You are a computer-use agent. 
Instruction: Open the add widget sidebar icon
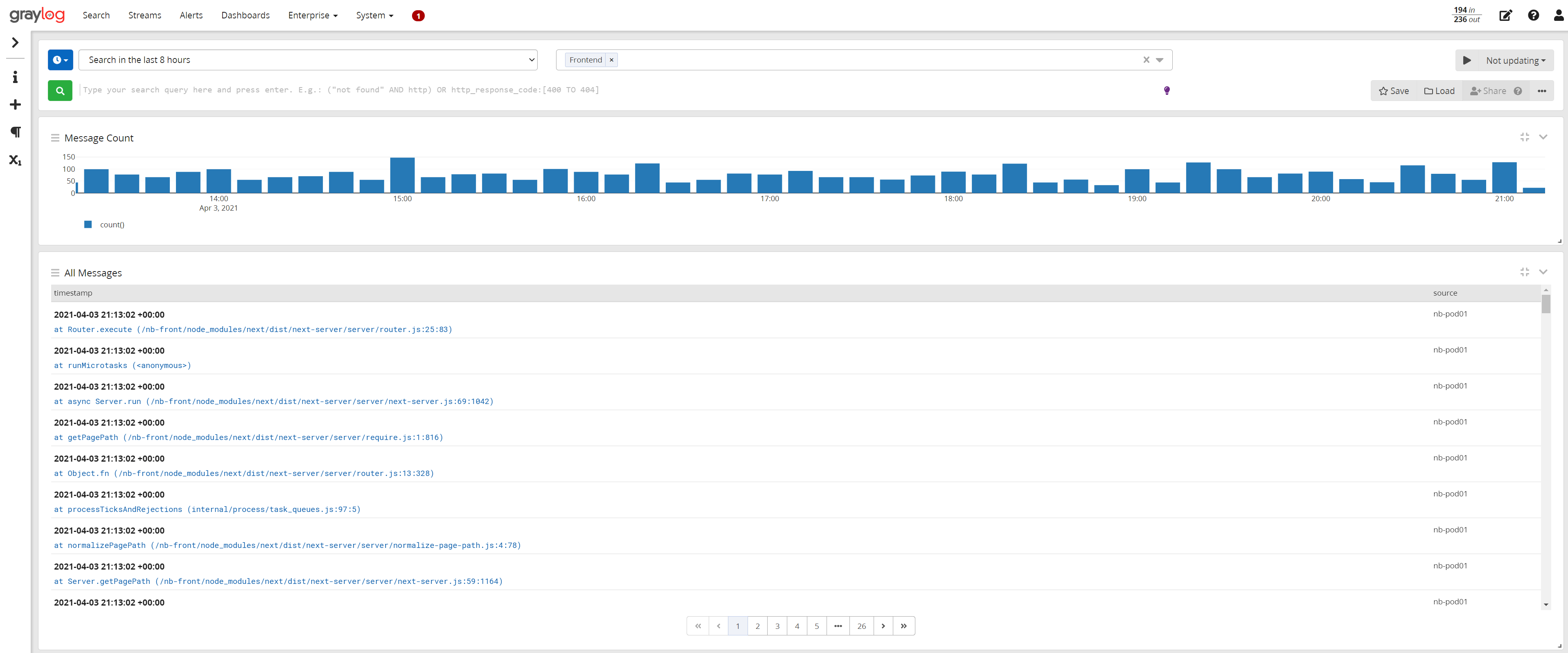pos(15,105)
